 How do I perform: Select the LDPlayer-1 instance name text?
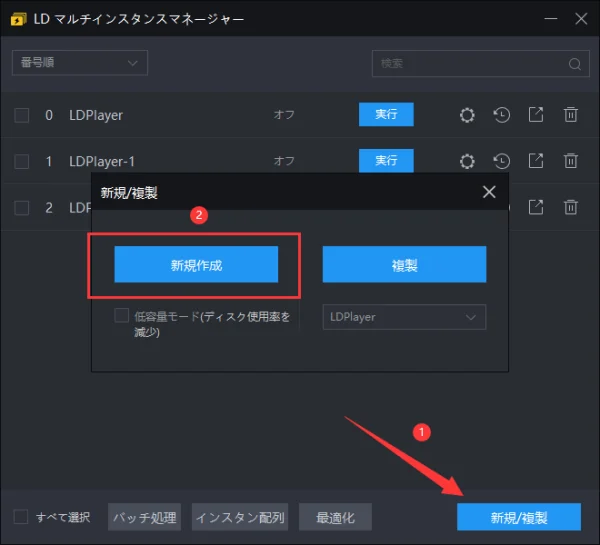coord(102,162)
